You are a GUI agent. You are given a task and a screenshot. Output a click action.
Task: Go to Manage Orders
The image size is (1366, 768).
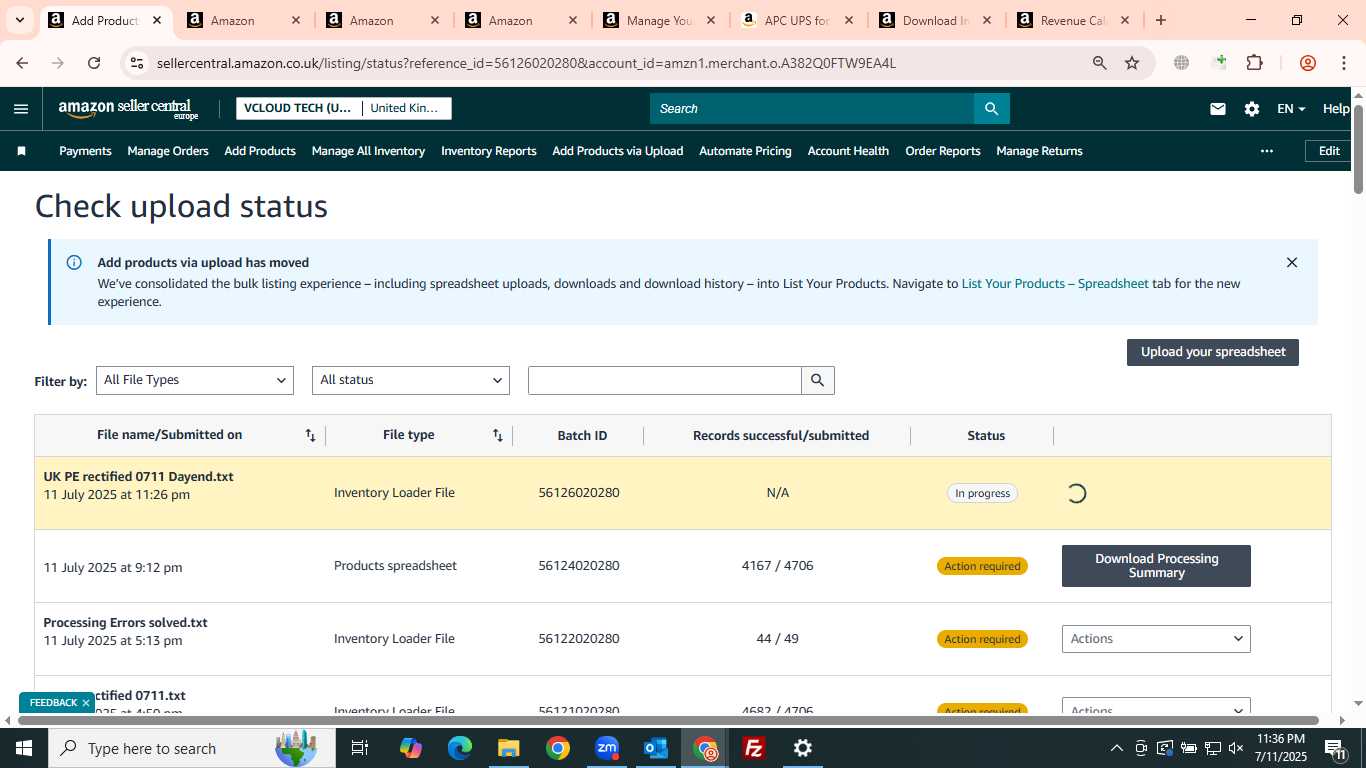(x=168, y=151)
